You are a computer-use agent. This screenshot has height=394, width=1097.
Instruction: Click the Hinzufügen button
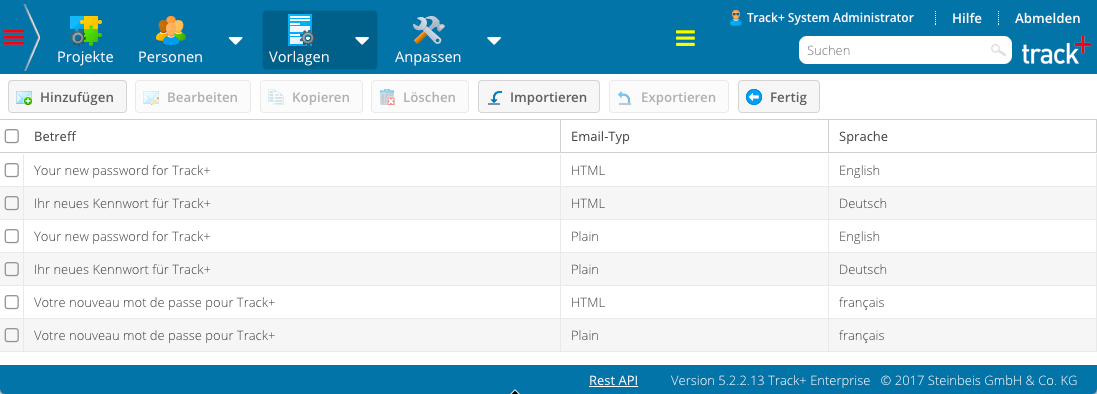click(x=67, y=97)
